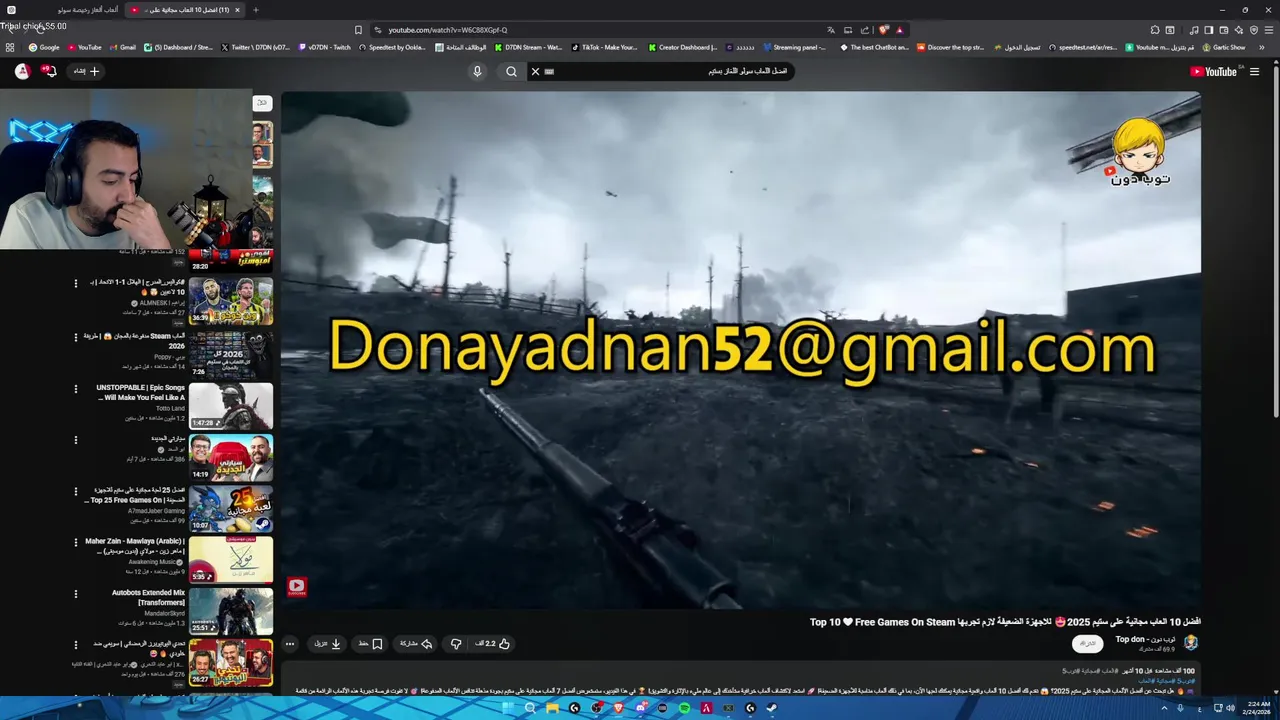Viewport: 1280px width, 720px height.
Task: Open the Creator Dashboard bookmark
Action: pyautogui.click(x=683, y=47)
